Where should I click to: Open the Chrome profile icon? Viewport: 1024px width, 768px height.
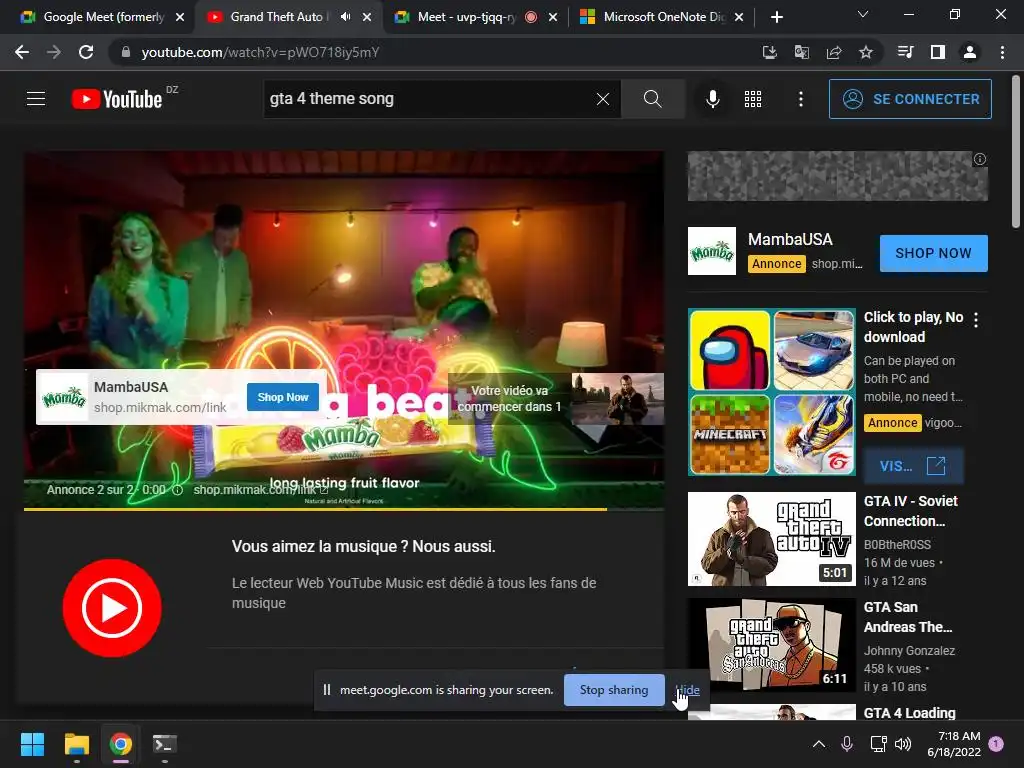(x=970, y=52)
